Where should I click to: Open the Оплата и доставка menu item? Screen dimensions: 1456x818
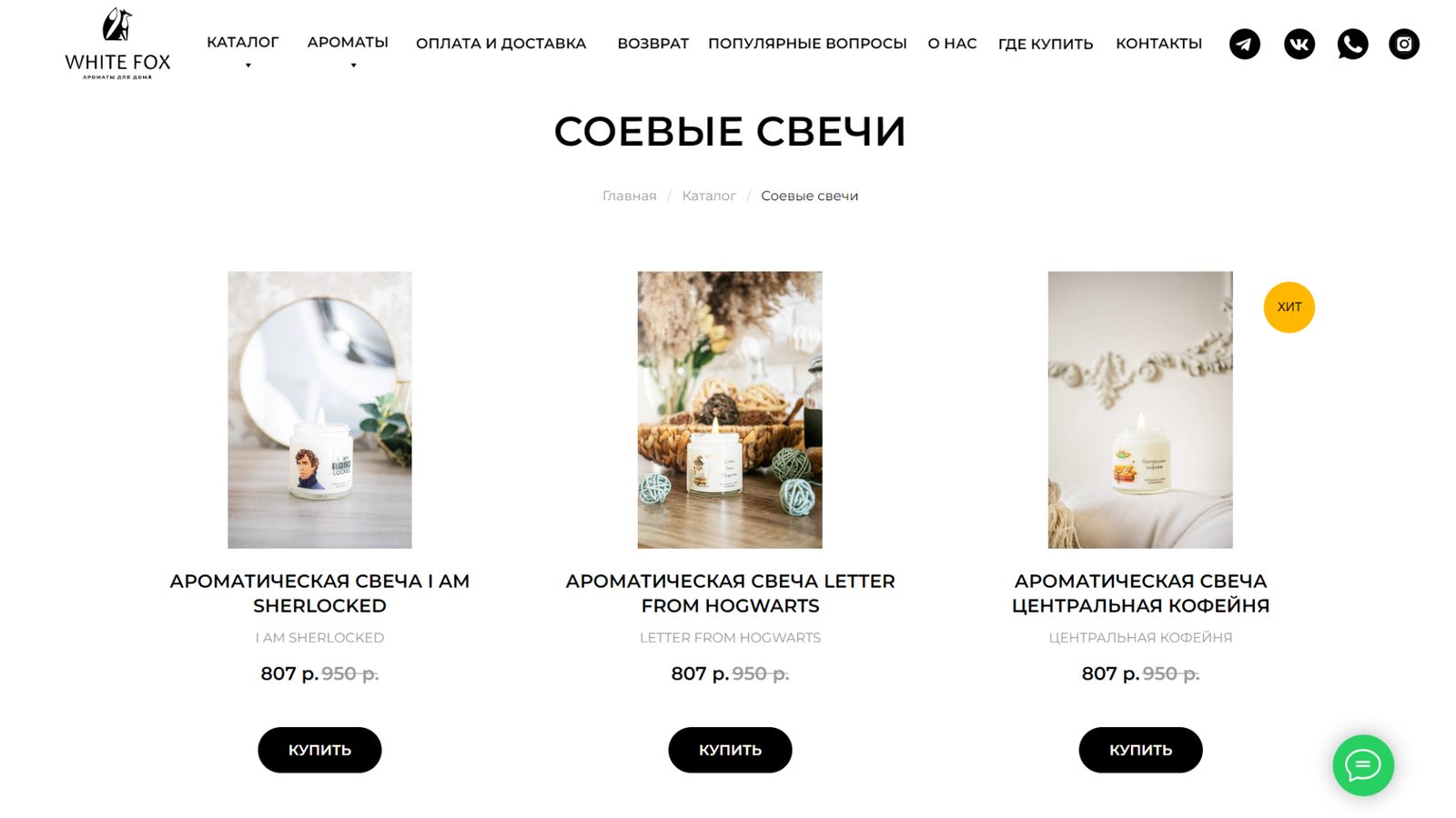click(500, 44)
